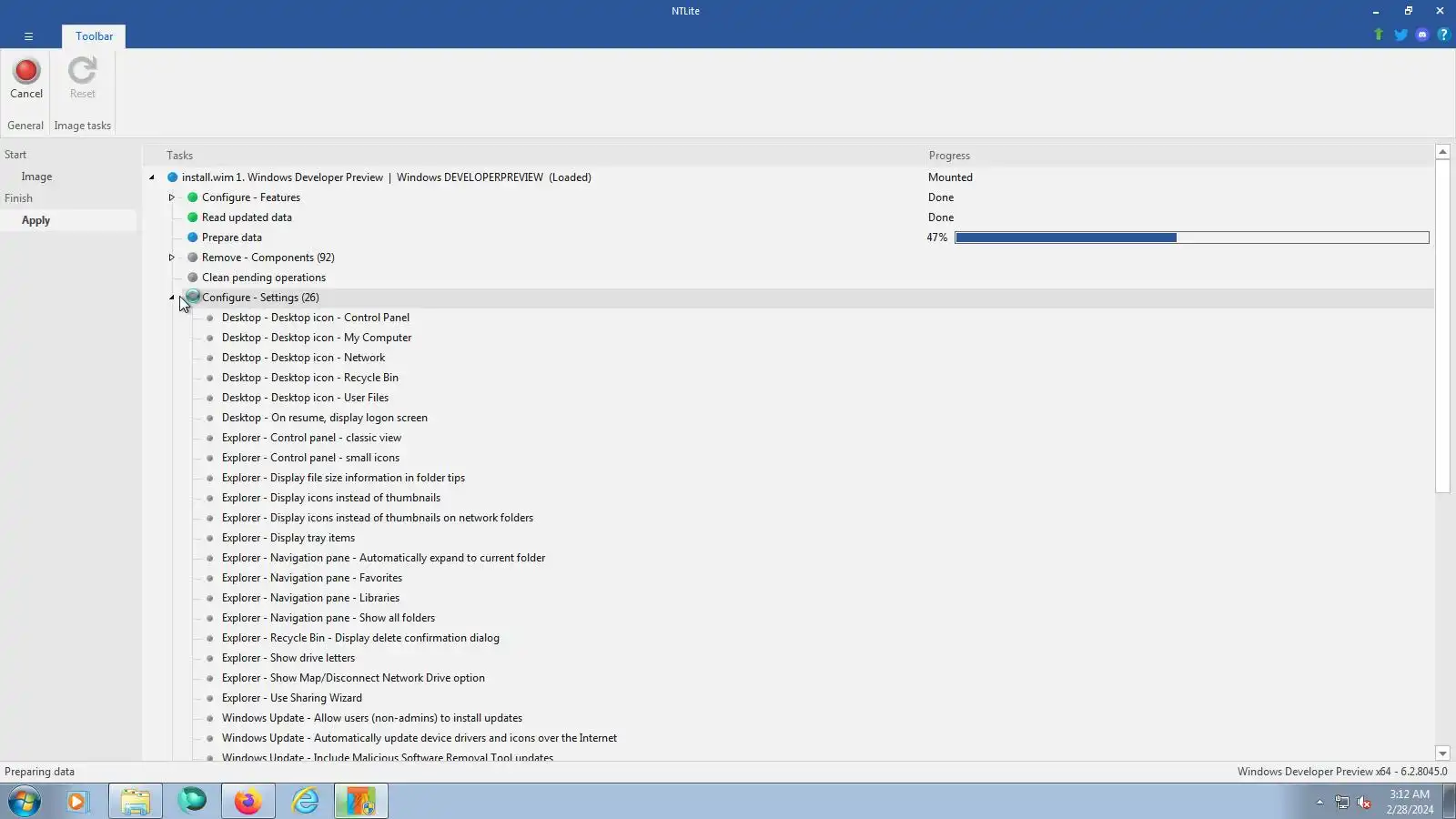1456x819 pixels.
Task: Click blue status icon beside Prepare data
Action: click(x=192, y=238)
